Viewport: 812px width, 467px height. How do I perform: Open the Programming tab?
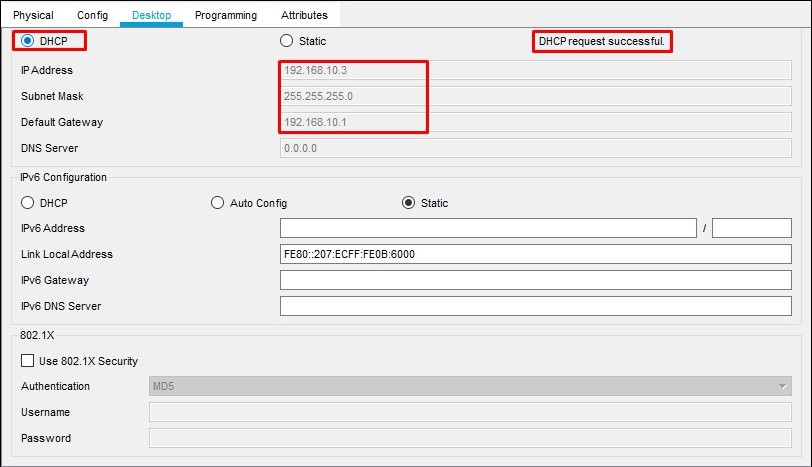pyautogui.click(x=226, y=15)
